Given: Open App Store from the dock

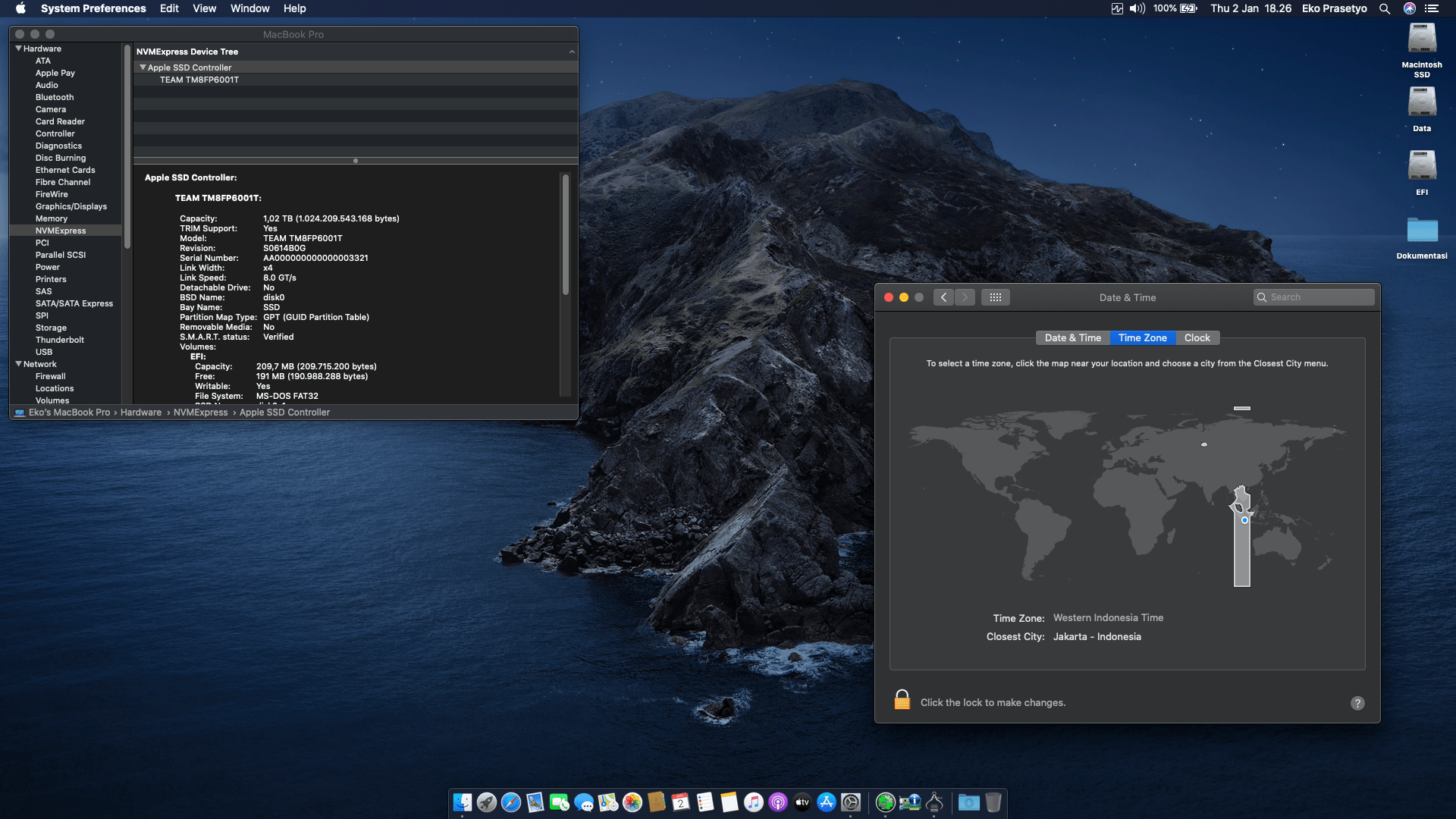Looking at the screenshot, I should pyautogui.click(x=827, y=802).
